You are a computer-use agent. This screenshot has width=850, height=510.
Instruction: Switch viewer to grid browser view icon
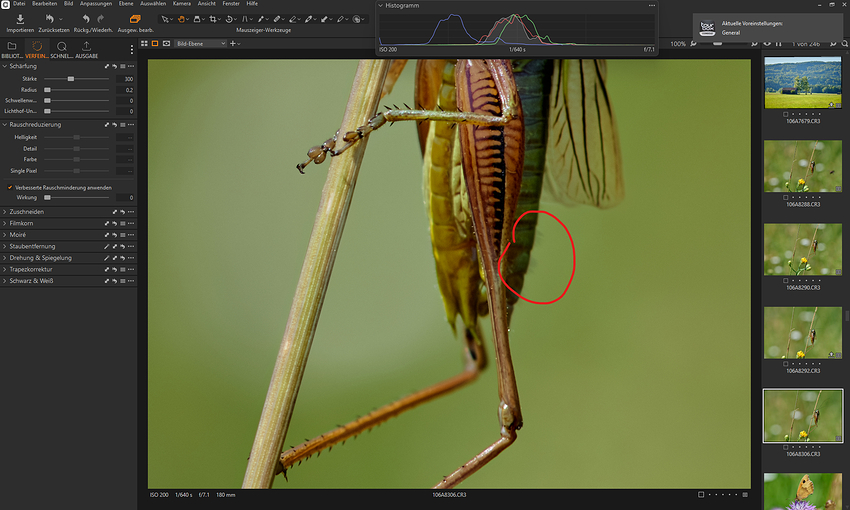[144, 43]
